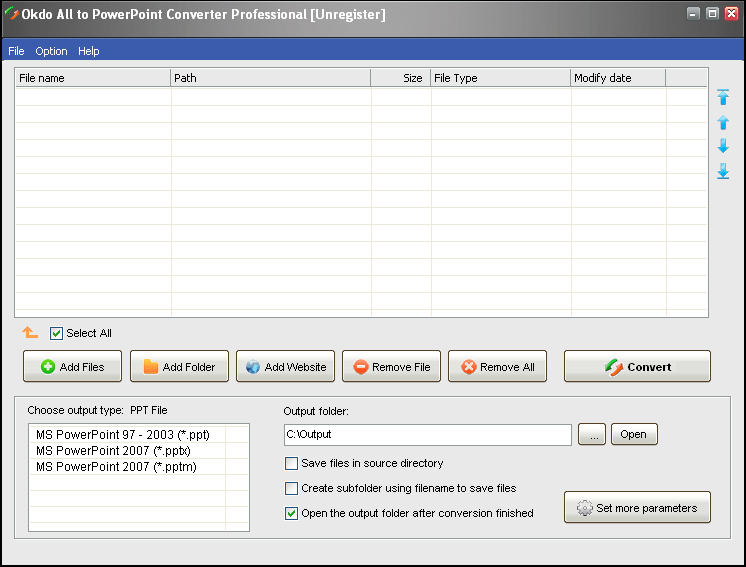This screenshot has width=746, height=567.
Task: Click the Okdo app logo in the title bar
Action: tap(11, 14)
